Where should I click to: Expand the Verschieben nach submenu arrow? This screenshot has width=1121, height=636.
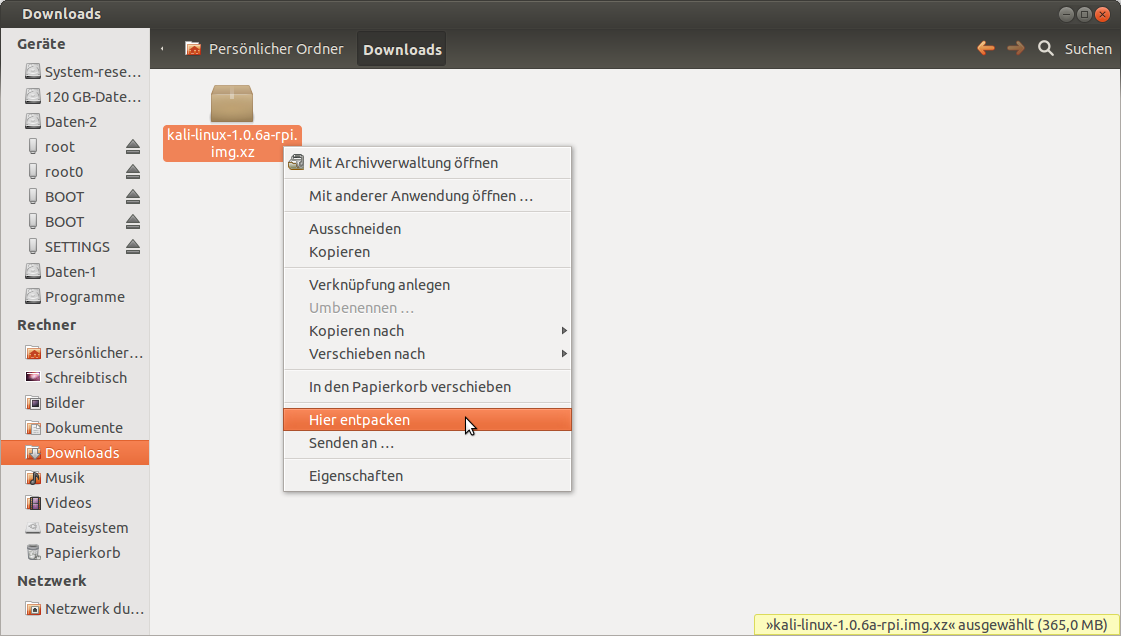click(x=564, y=354)
